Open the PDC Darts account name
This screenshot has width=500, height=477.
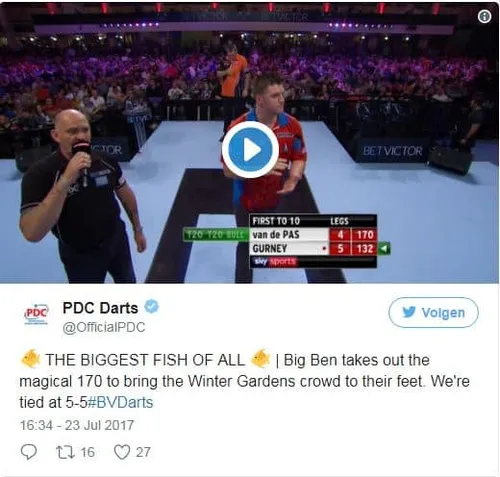coord(100,308)
